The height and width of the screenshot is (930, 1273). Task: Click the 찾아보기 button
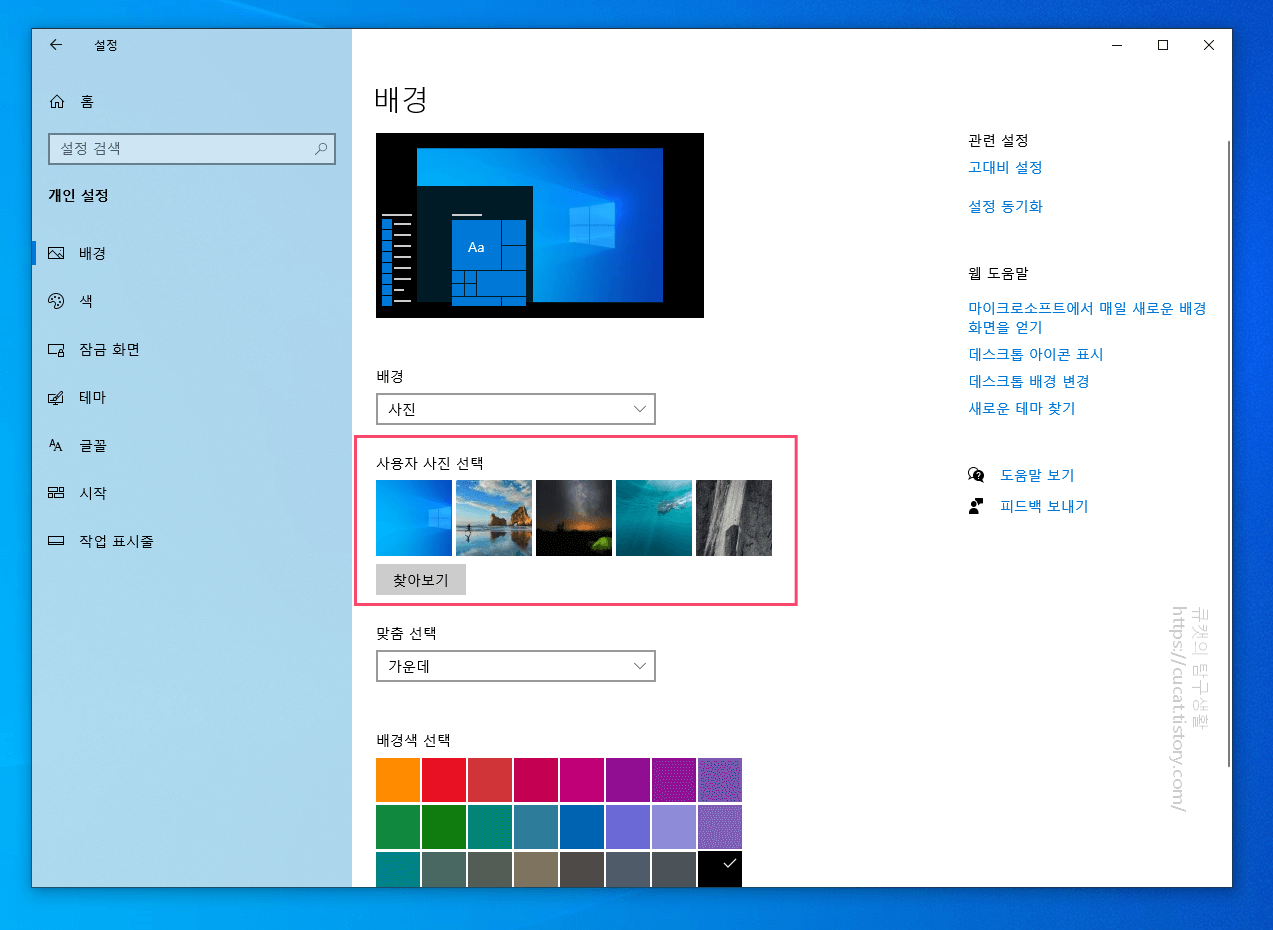pos(421,580)
